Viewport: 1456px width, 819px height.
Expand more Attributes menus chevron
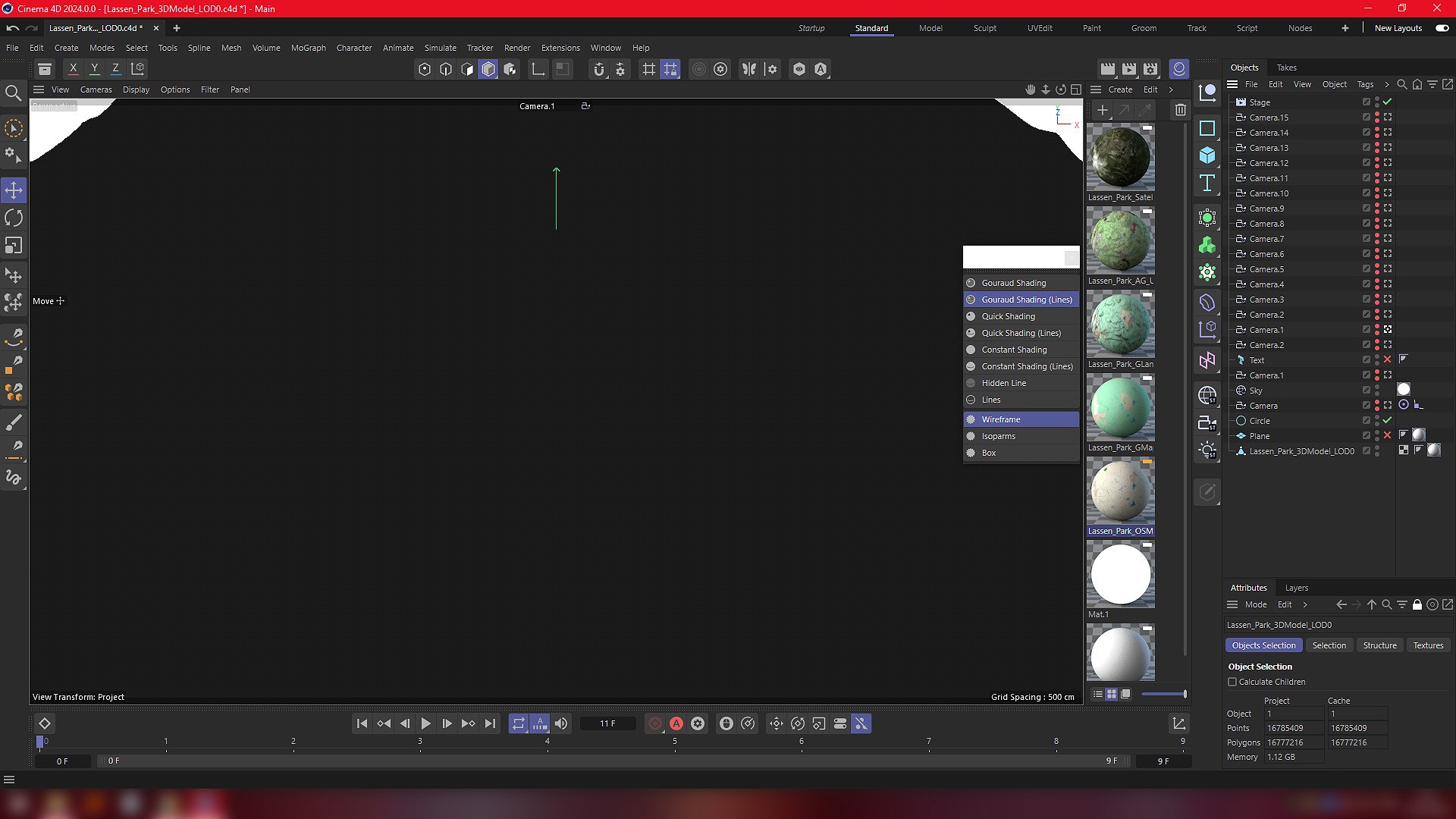point(1305,604)
